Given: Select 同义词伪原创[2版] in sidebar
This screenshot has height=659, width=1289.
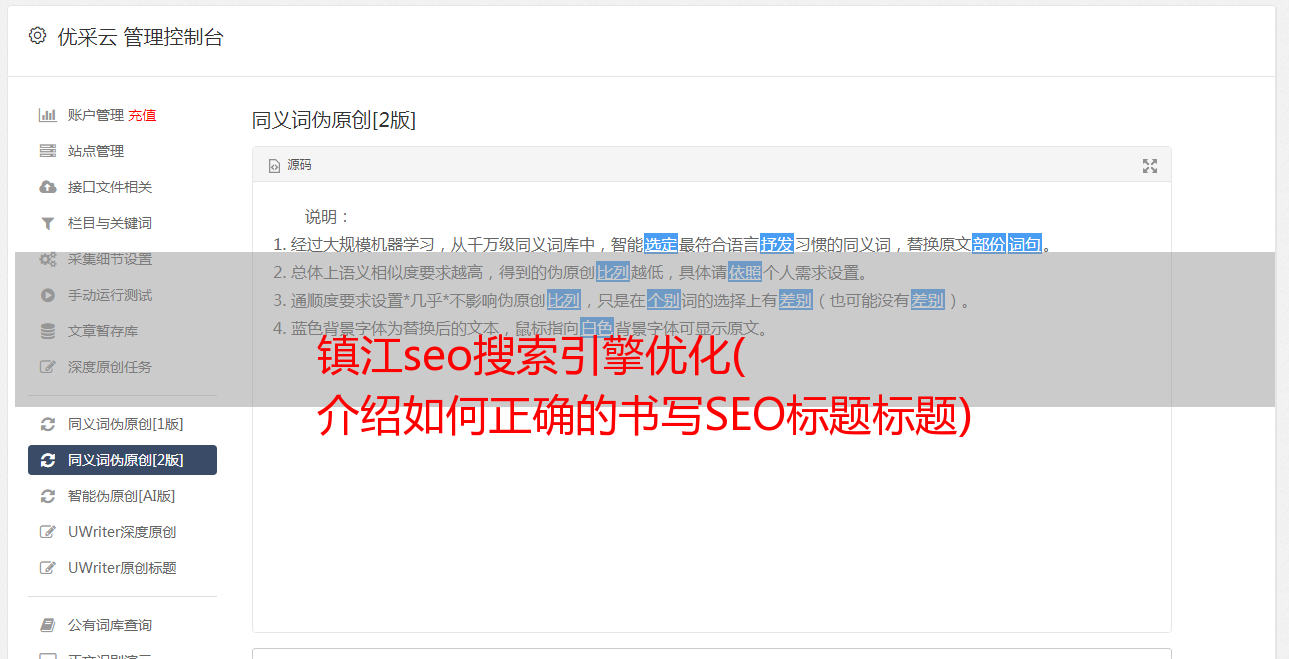Looking at the screenshot, I should (122, 460).
